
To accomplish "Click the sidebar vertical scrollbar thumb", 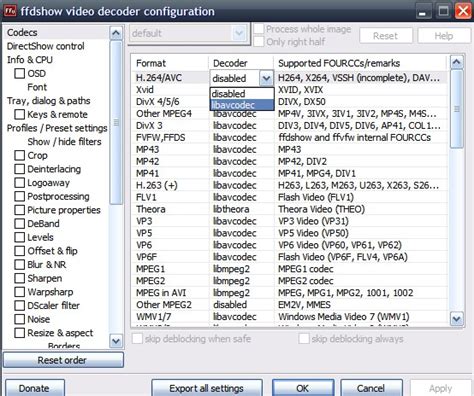I will pos(116,122).
